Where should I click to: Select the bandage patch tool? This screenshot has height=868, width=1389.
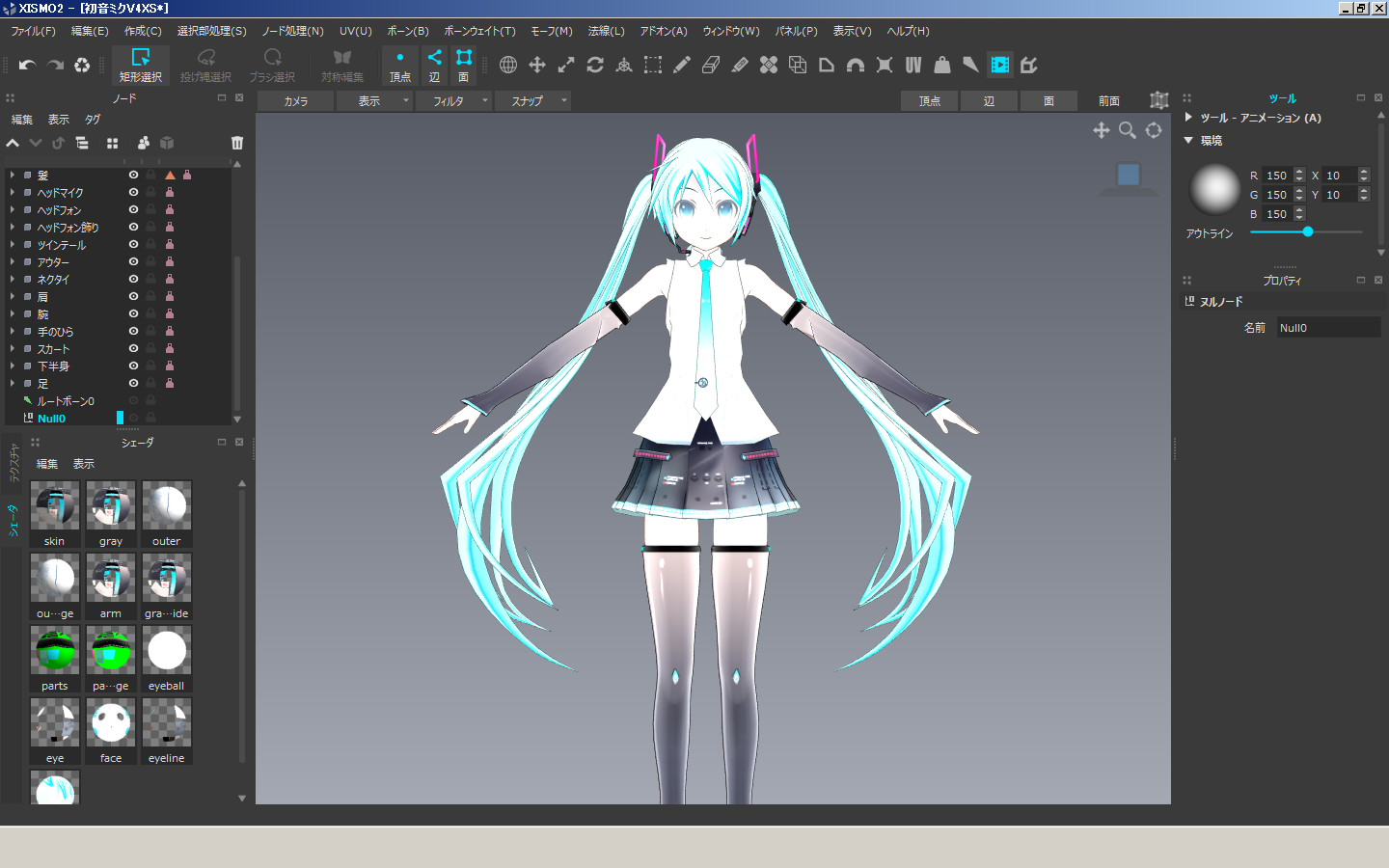click(769, 65)
